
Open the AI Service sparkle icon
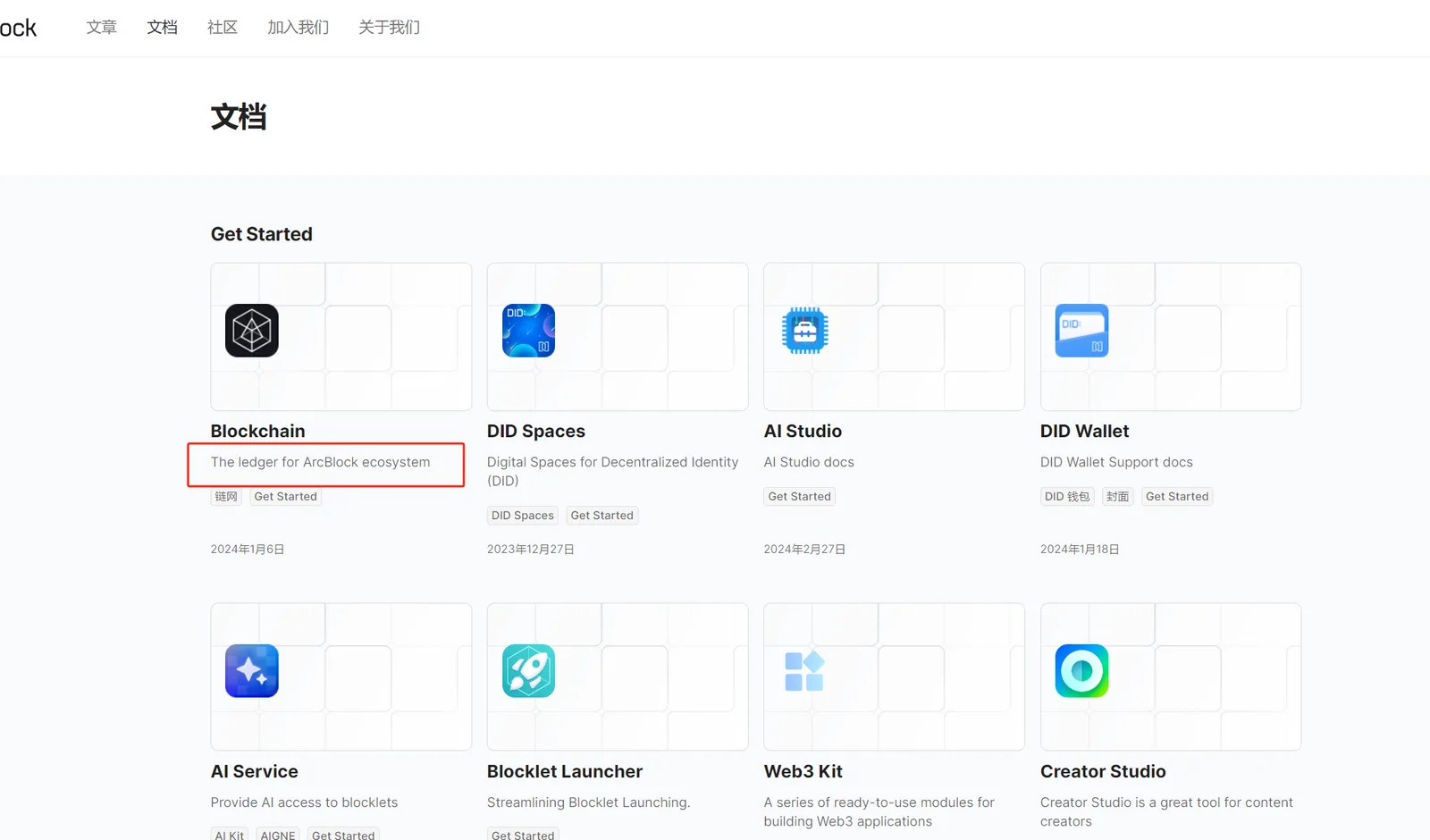pyautogui.click(x=252, y=671)
